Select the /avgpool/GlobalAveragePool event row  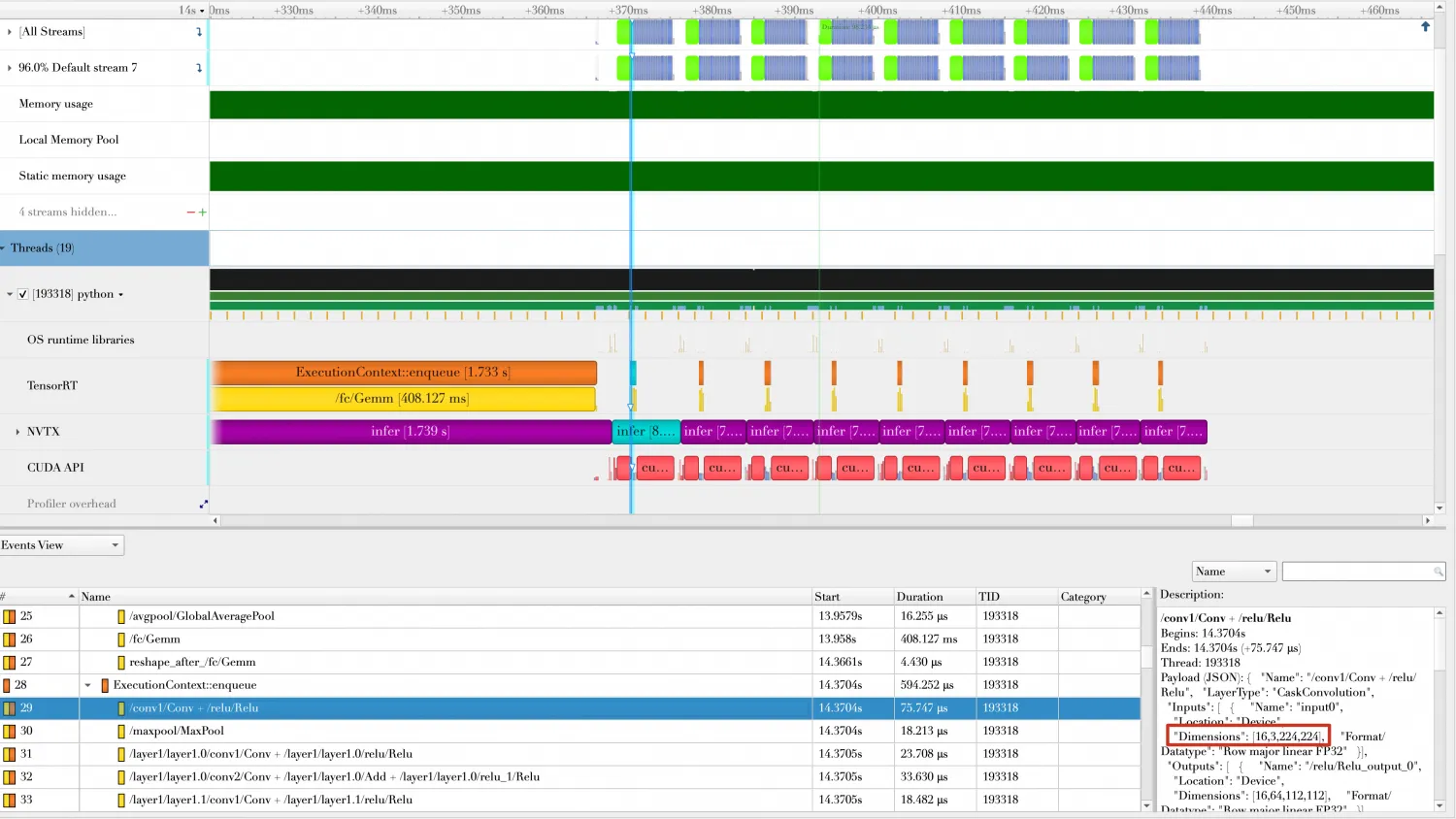[570, 616]
